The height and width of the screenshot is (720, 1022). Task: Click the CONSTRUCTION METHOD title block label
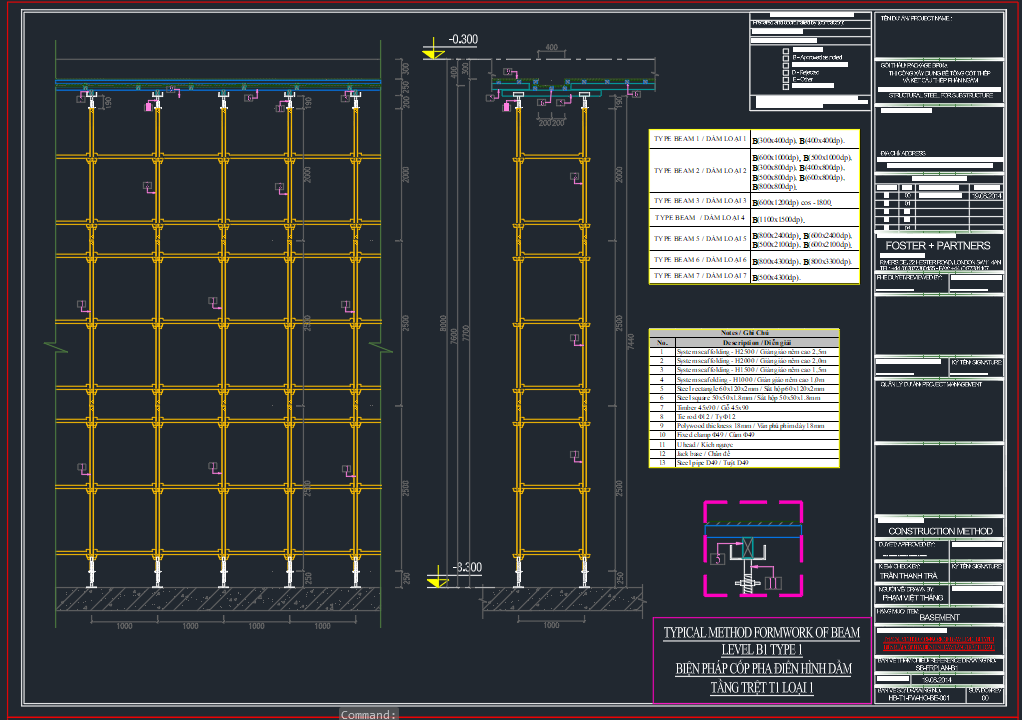(x=940, y=531)
